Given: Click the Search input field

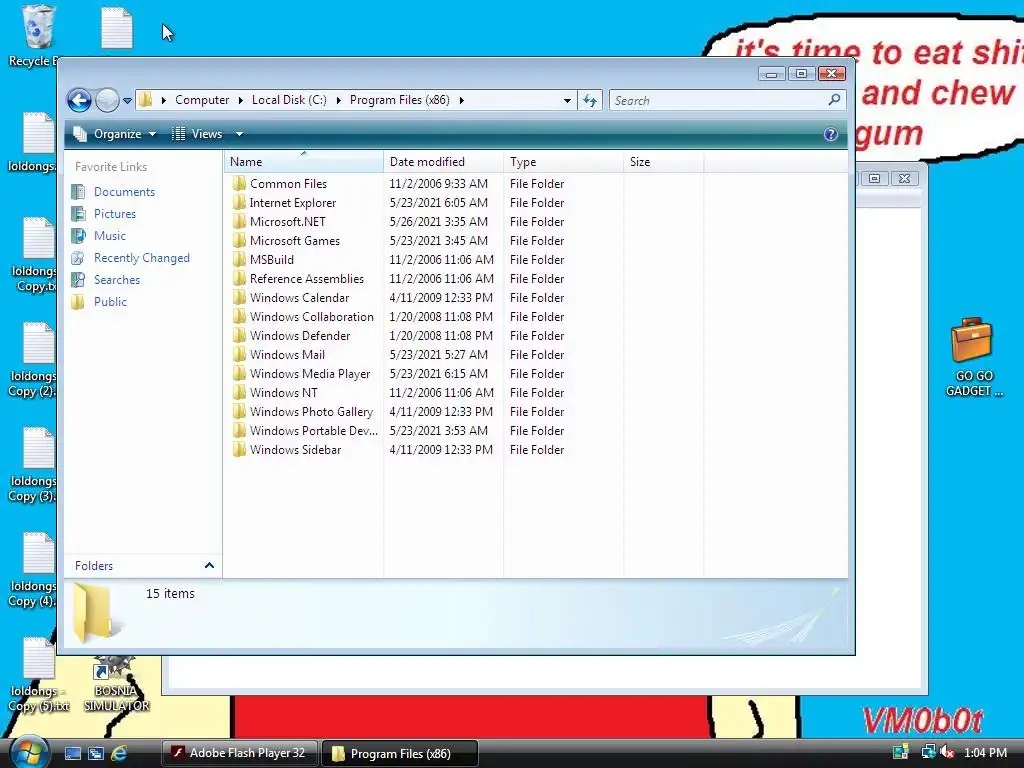Looking at the screenshot, I should [718, 101].
